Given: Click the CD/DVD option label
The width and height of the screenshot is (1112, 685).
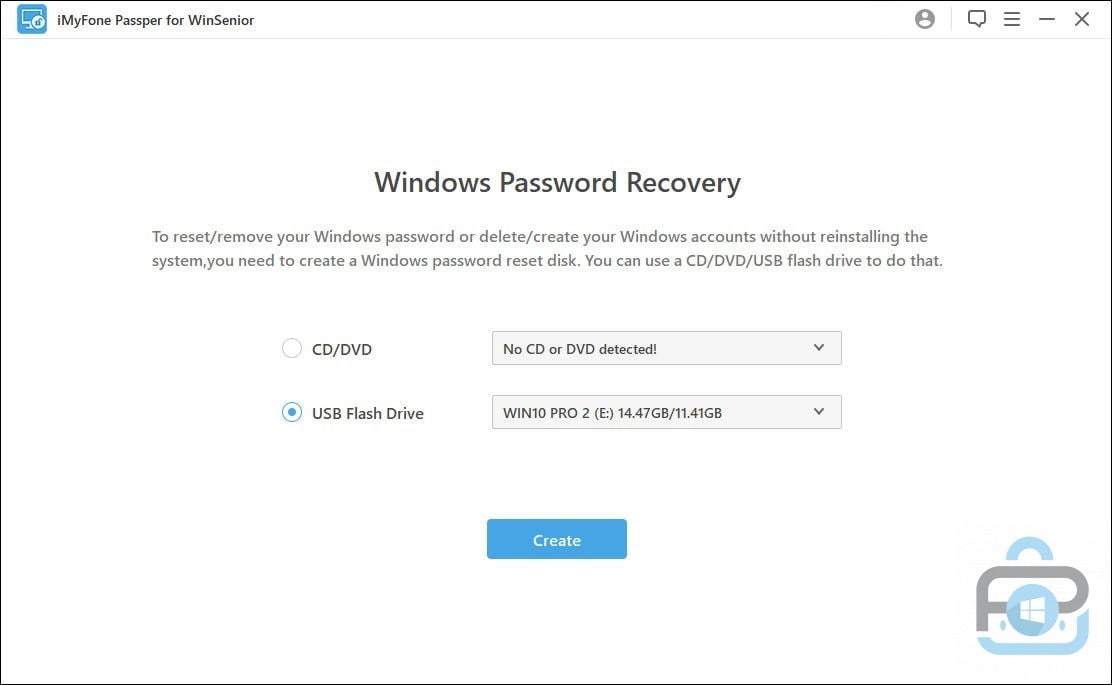Looking at the screenshot, I should pos(342,350).
